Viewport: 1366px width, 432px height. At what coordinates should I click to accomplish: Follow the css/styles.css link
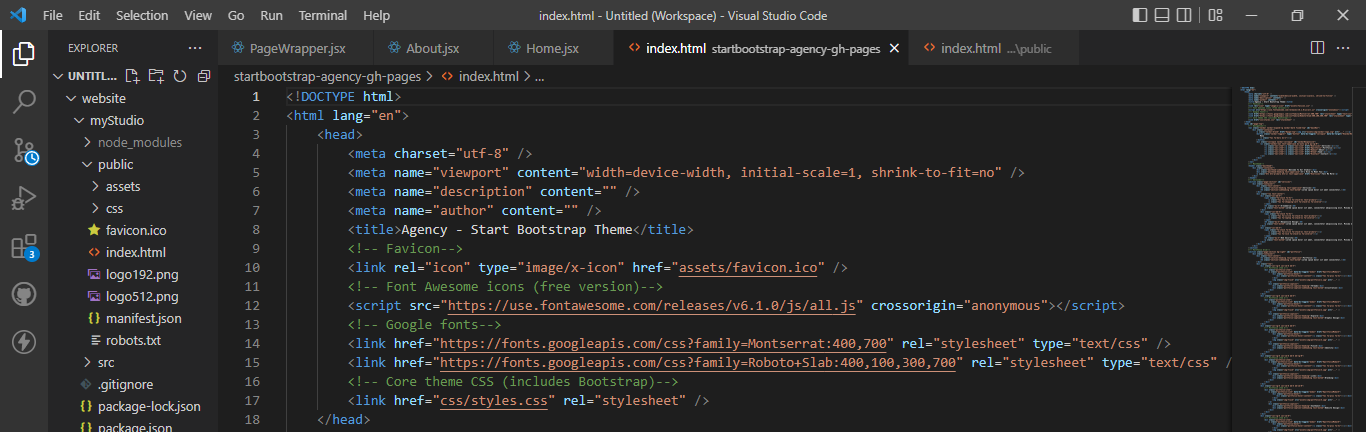tap(494, 400)
